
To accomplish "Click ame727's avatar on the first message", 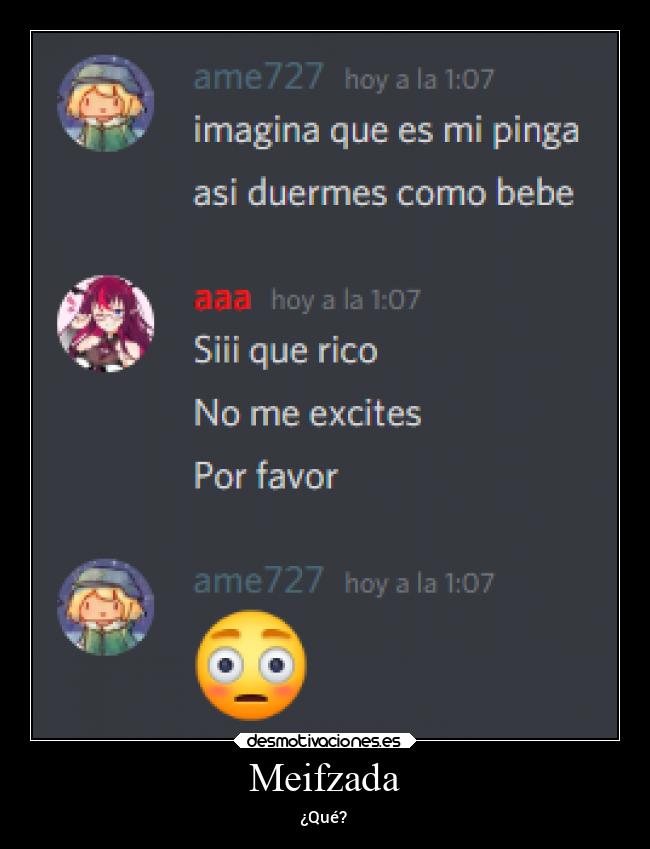I will 106,103.
